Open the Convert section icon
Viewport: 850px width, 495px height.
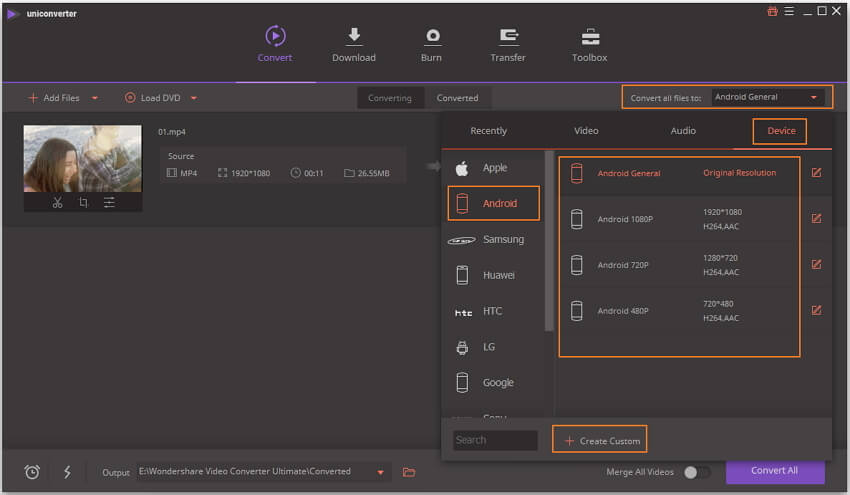pyautogui.click(x=275, y=36)
